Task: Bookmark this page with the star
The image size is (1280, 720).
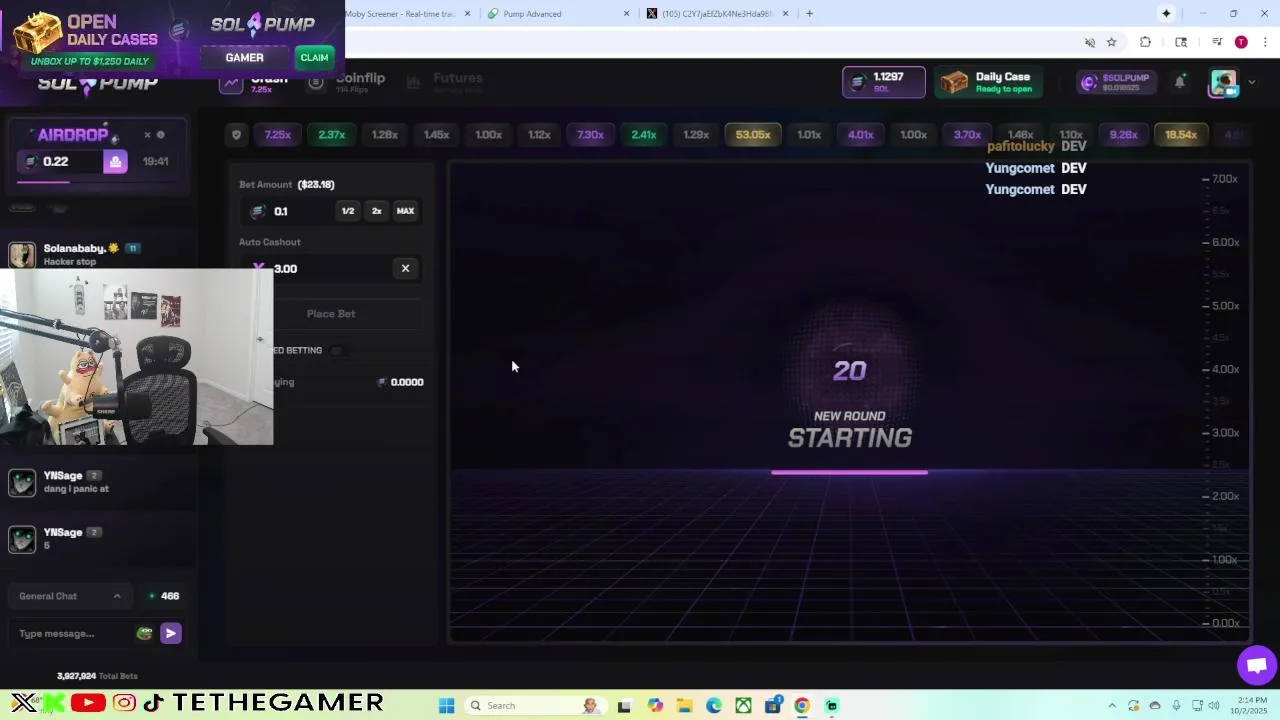Action: tap(1111, 42)
